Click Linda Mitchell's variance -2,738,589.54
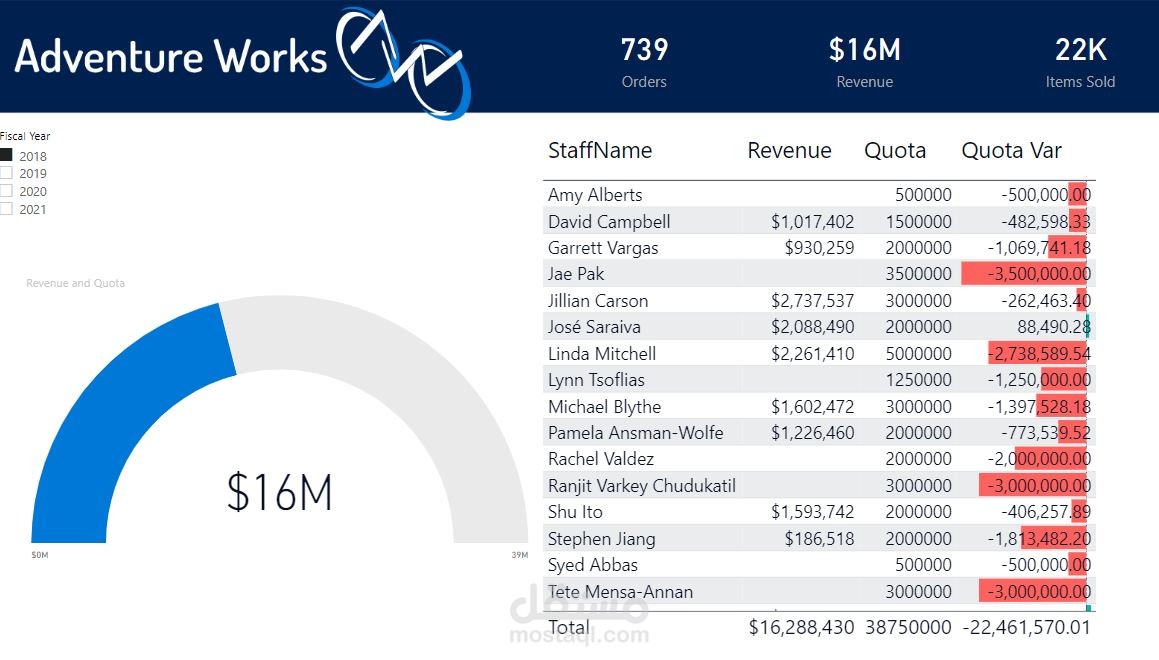 pyautogui.click(x=1039, y=353)
